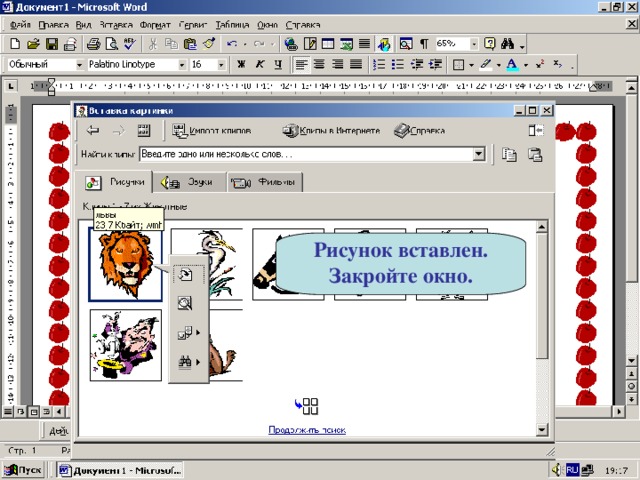Select the magician clip thumbnail

(126, 345)
